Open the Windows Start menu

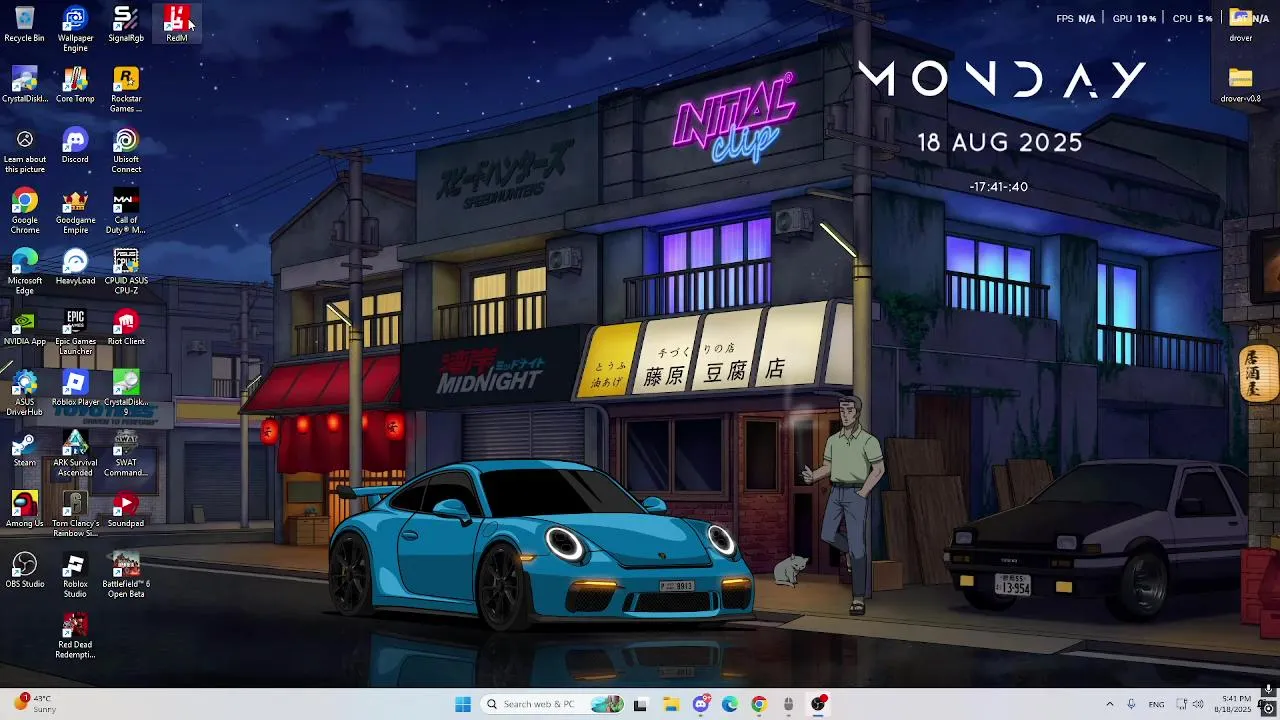pos(463,704)
